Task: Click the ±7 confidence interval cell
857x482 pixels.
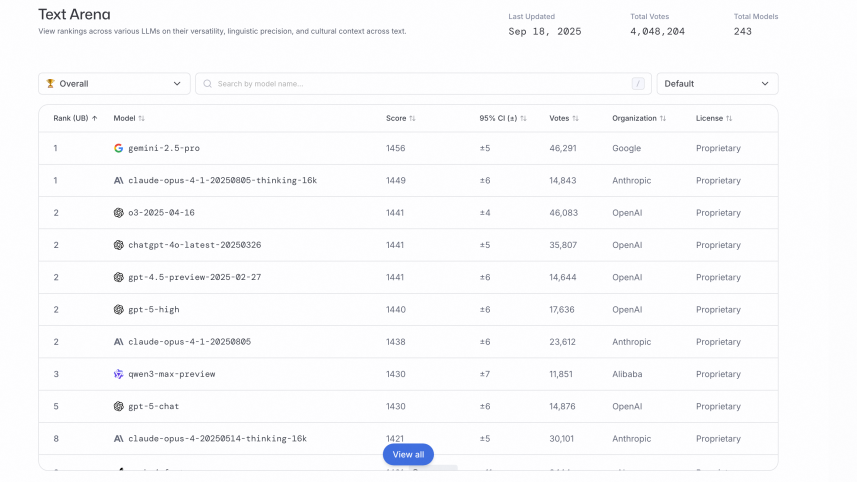Action: point(485,374)
